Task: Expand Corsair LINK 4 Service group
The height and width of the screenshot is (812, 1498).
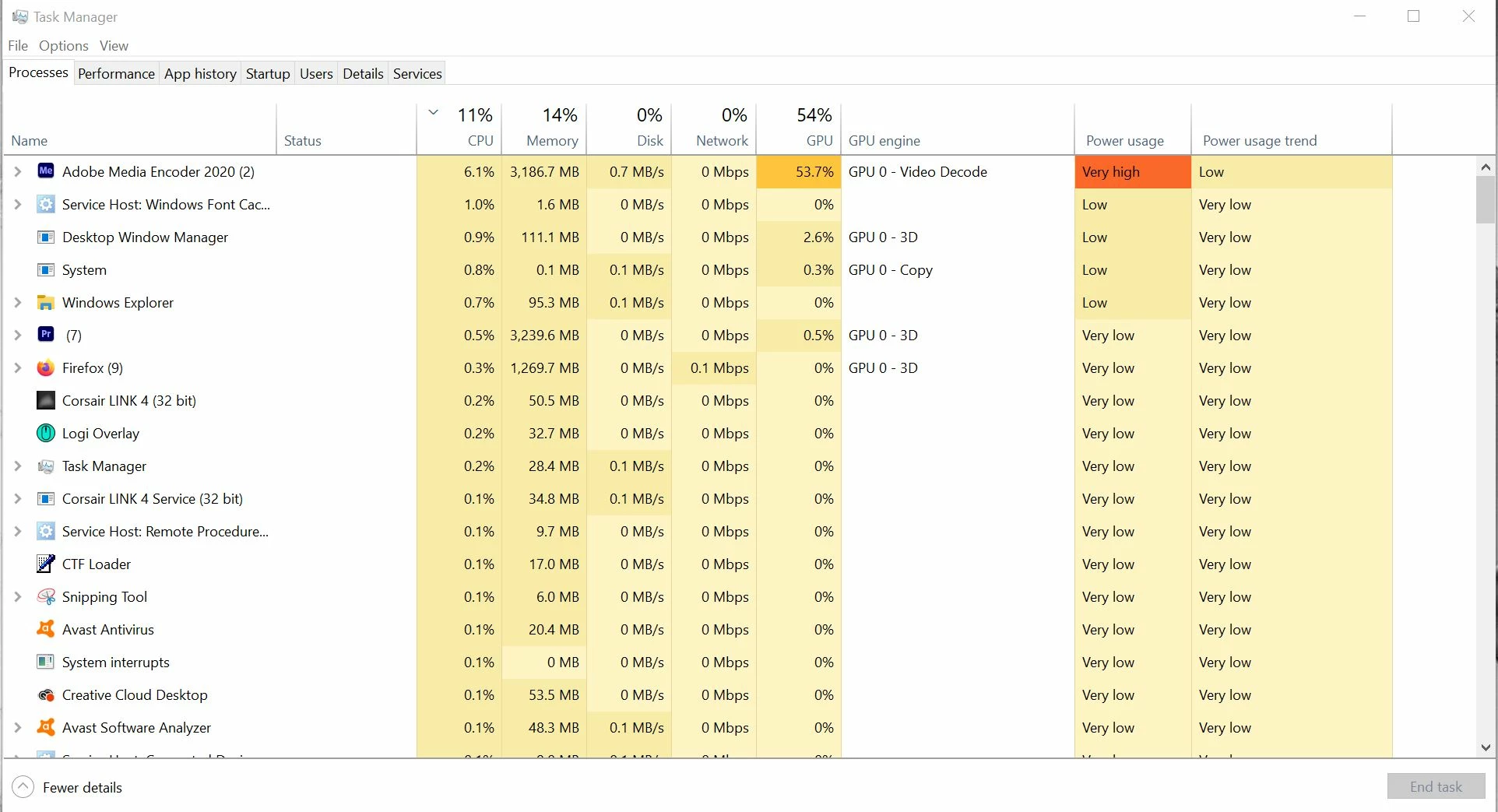Action: pos(18,498)
